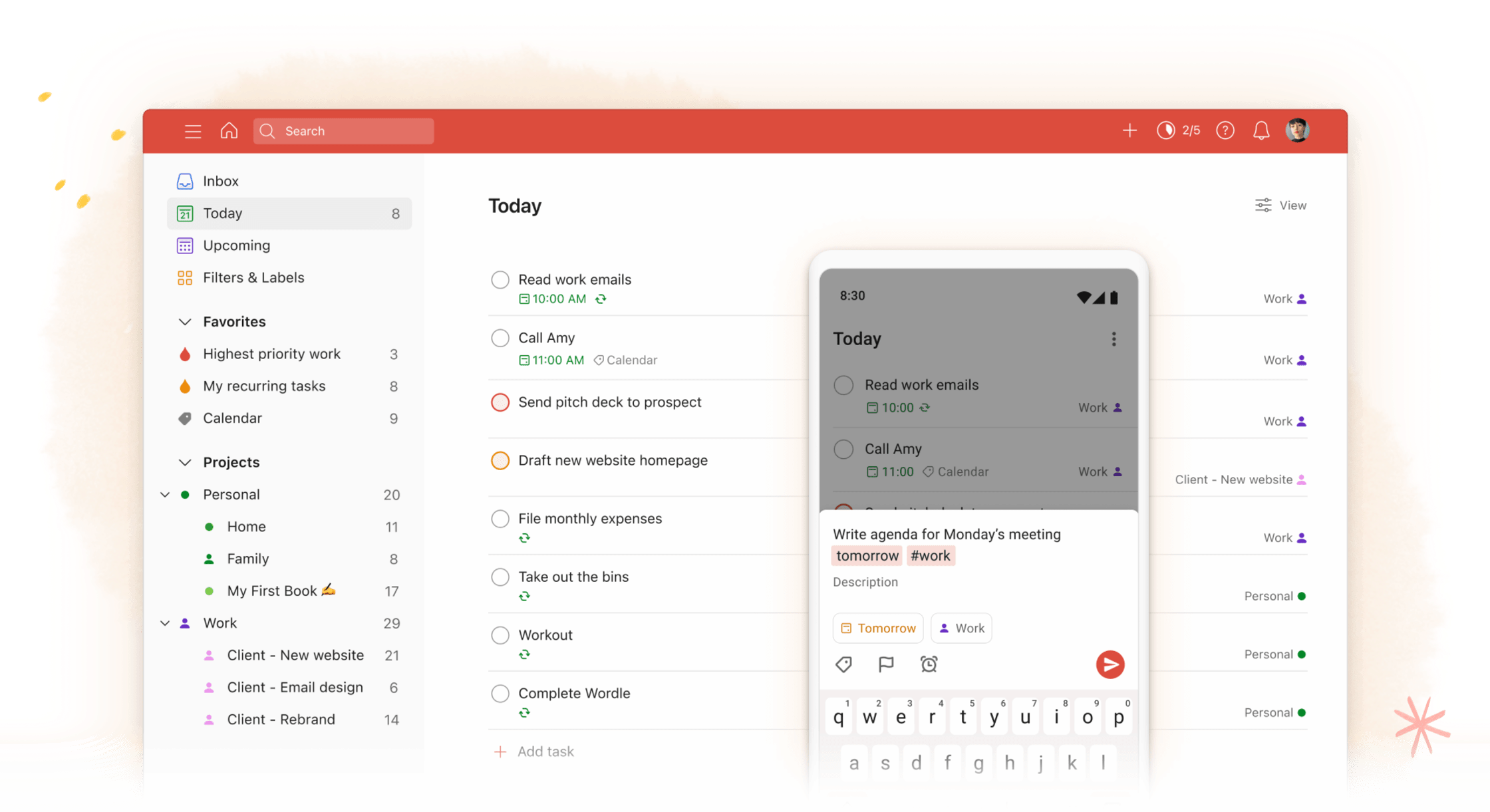Check off the Call Amy task on mobile

pyautogui.click(x=844, y=449)
